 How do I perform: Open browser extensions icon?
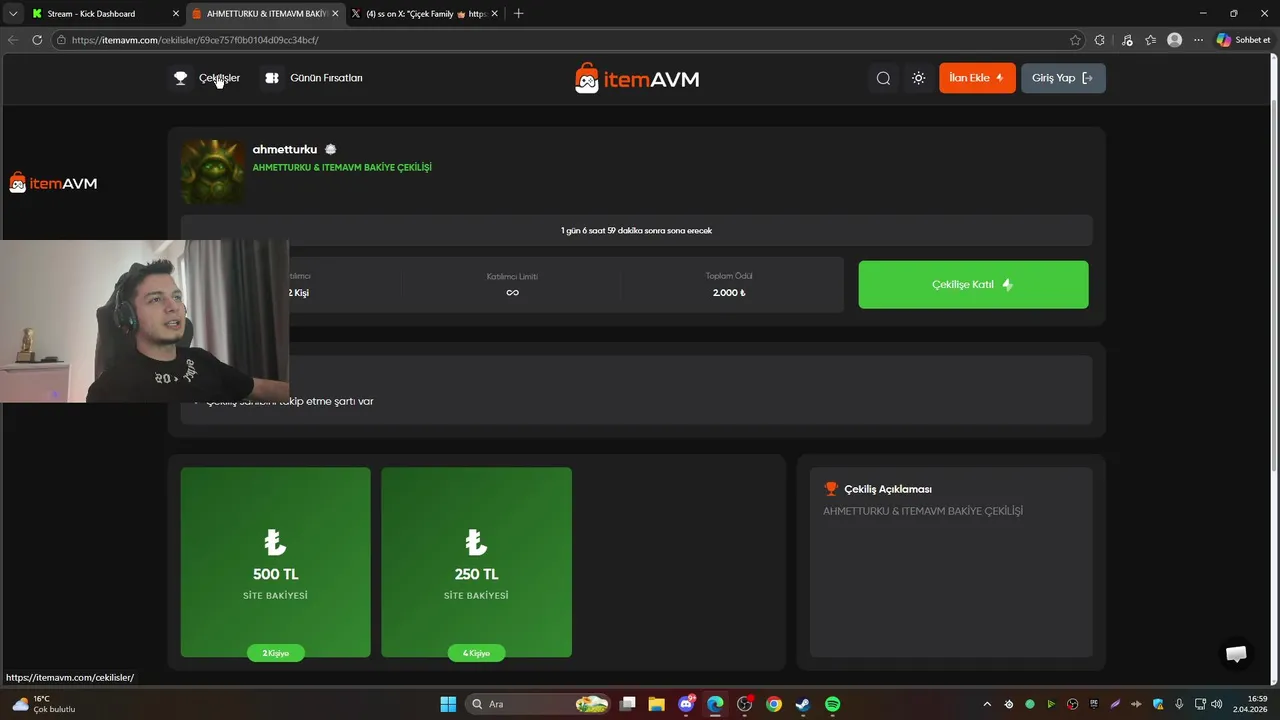pos(1100,40)
